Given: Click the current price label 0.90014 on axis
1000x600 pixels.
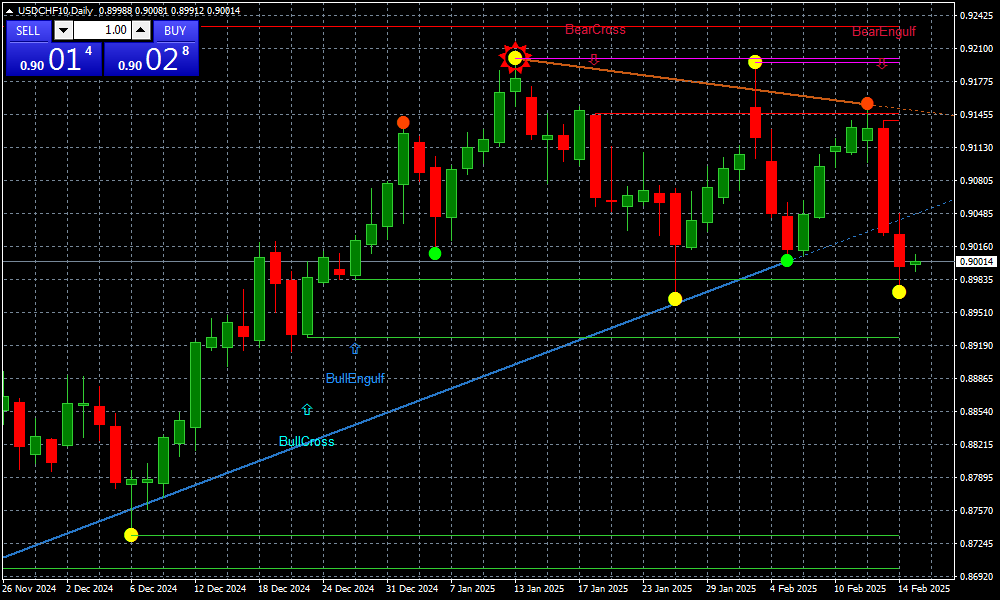Looking at the screenshot, I should pyautogui.click(x=975, y=262).
